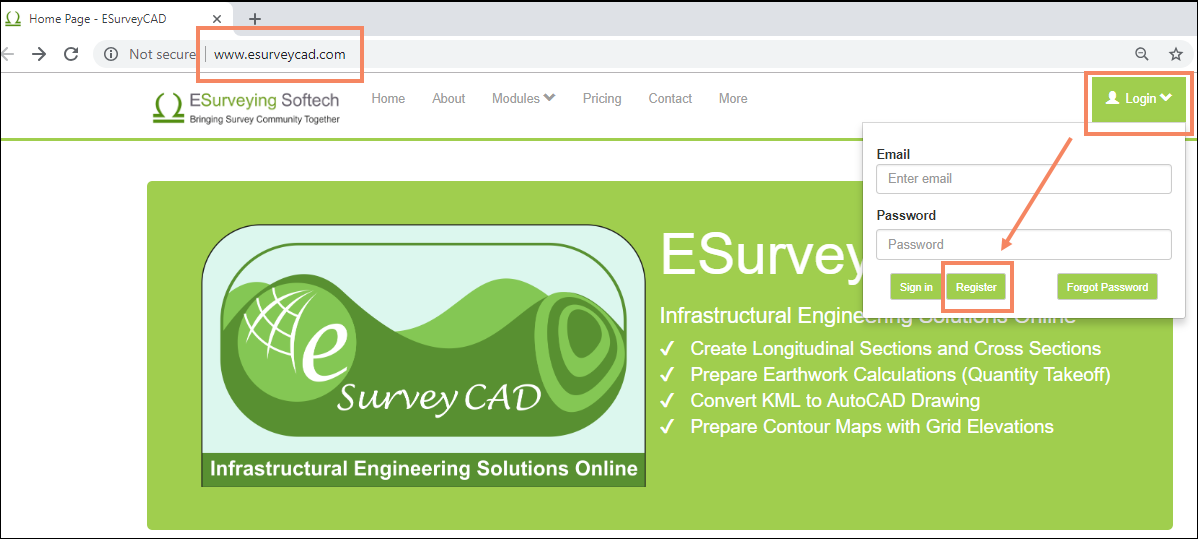
Task: Bookmark this page with the star icon
Action: 1176,54
